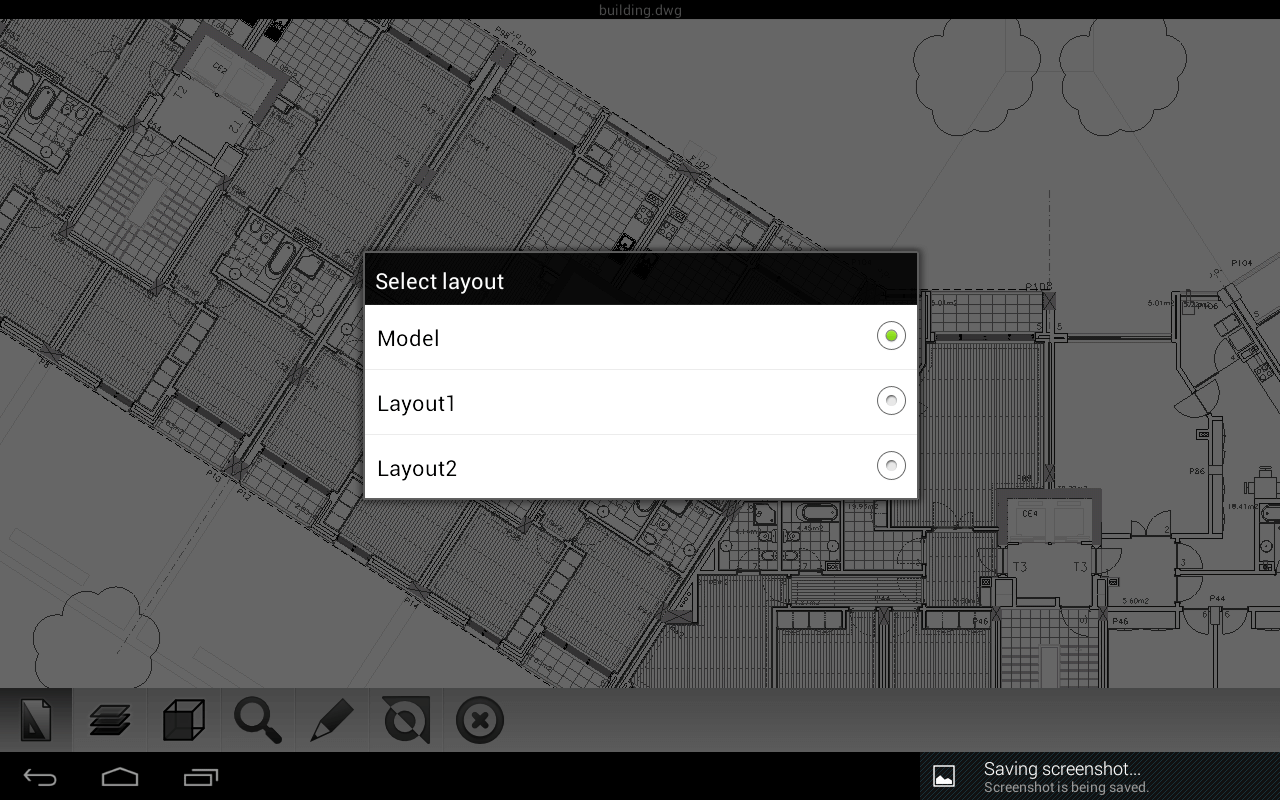
Task: Activate the zoom search tool
Action: (257, 719)
